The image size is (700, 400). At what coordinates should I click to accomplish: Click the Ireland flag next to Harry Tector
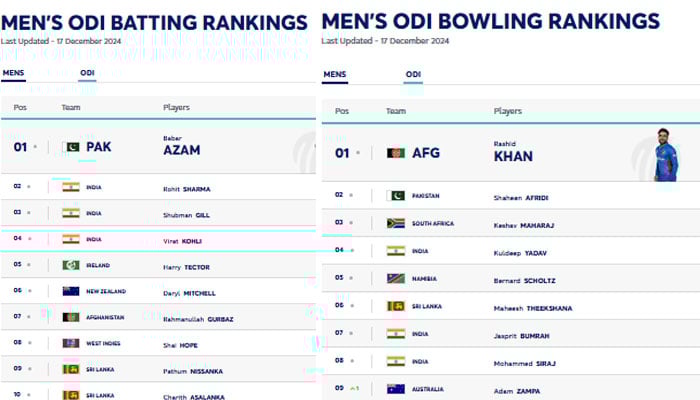(70, 265)
